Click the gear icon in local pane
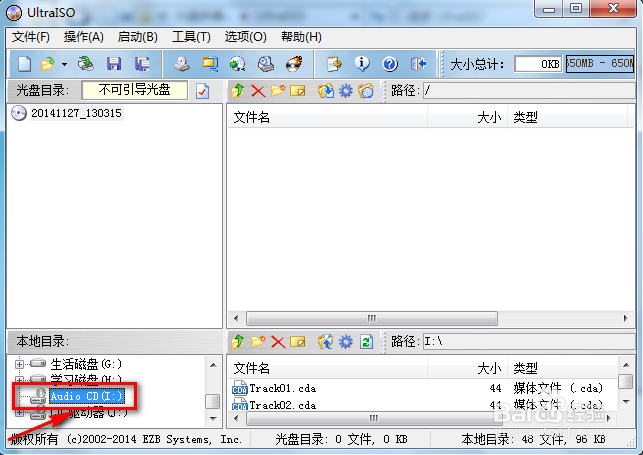The image size is (643, 455). tap(345, 341)
